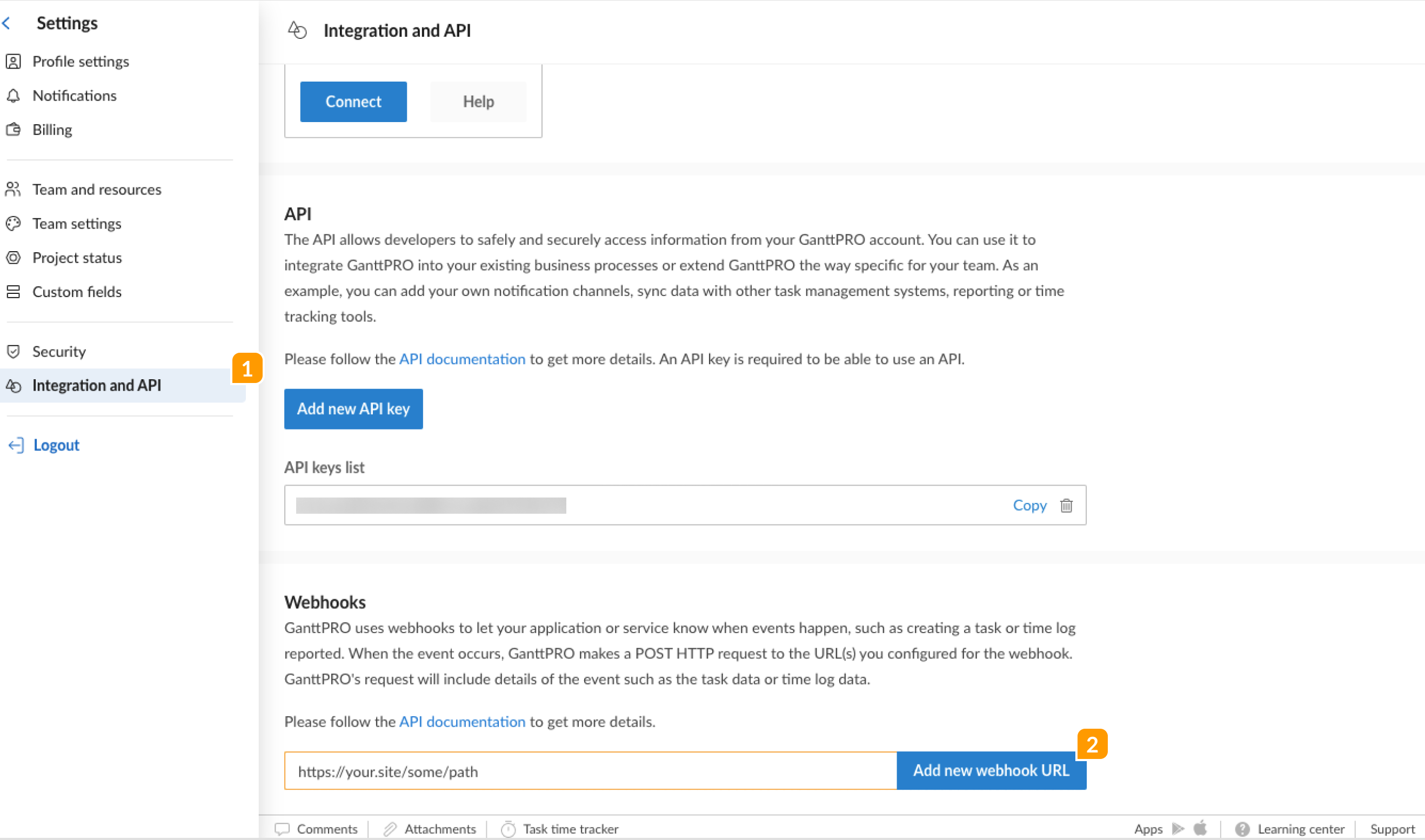Select Team and resources

coord(96,190)
